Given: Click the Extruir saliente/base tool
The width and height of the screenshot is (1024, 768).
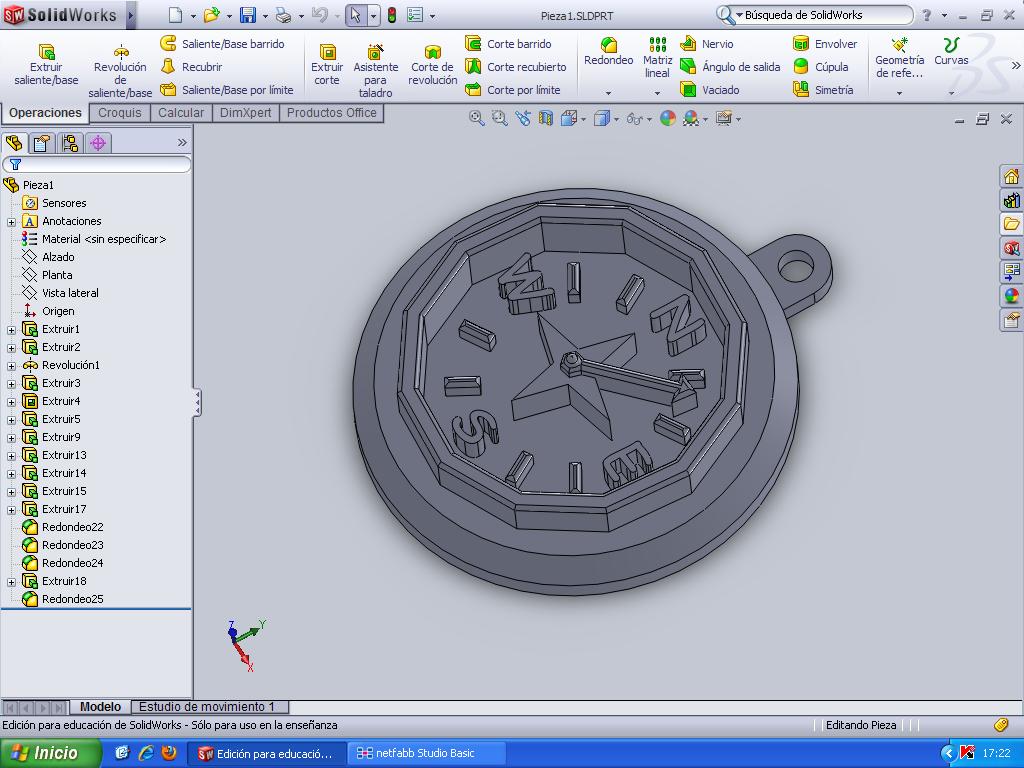Looking at the screenshot, I should [46, 64].
